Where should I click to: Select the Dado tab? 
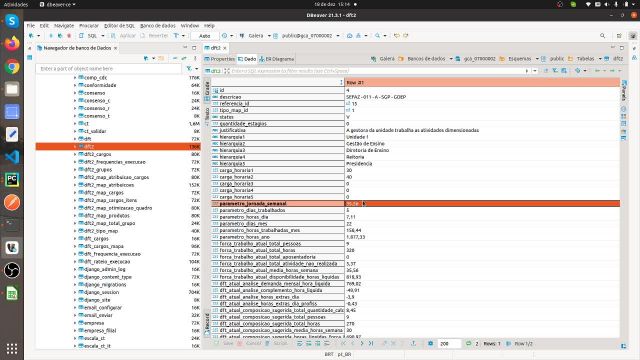[x=247, y=59]
